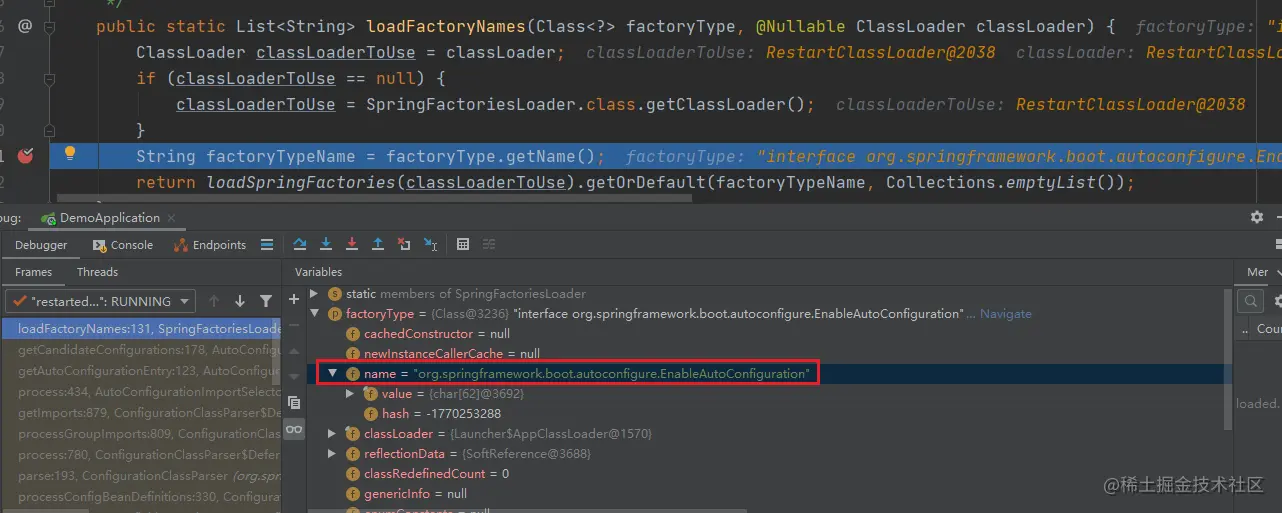
Task: Select the Frames tab
Action: [x=33, y=272]
